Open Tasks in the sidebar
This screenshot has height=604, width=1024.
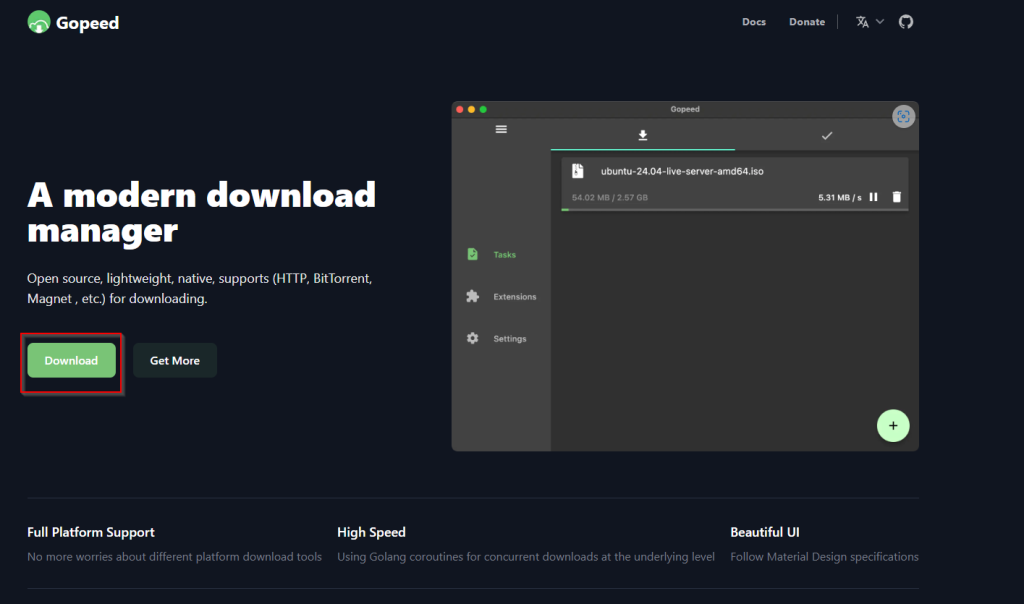(x=504, y=255)
